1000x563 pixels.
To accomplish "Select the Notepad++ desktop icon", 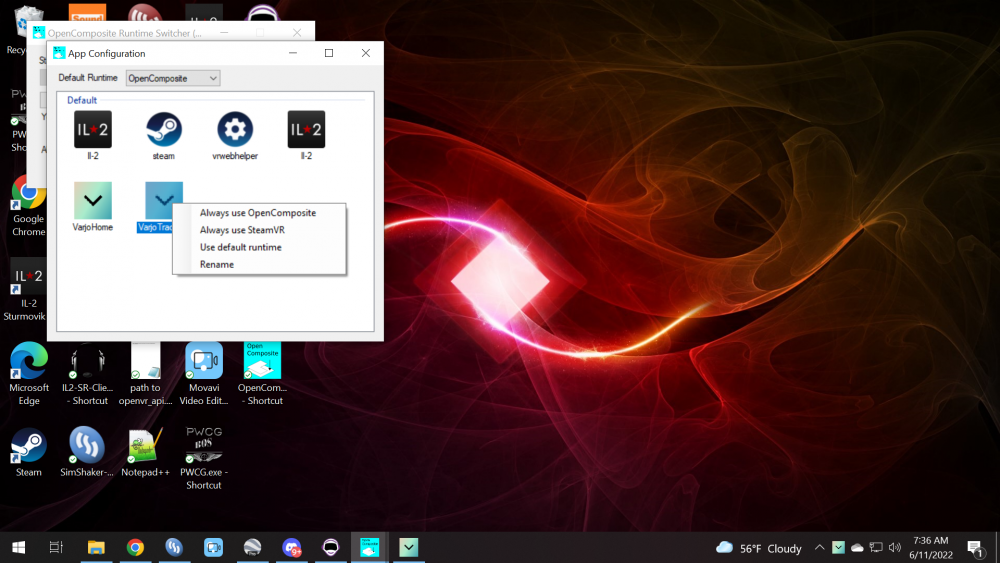I will (146, 447).
